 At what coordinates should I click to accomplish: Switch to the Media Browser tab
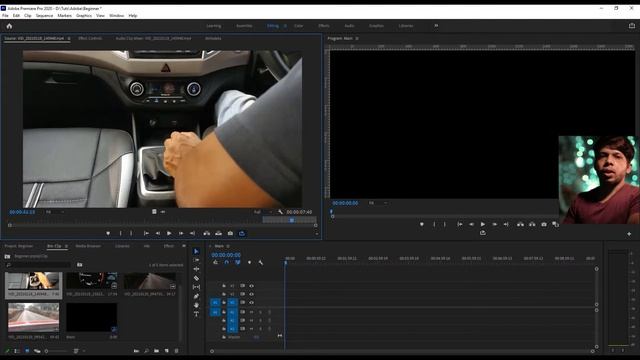tap(88, 246)
